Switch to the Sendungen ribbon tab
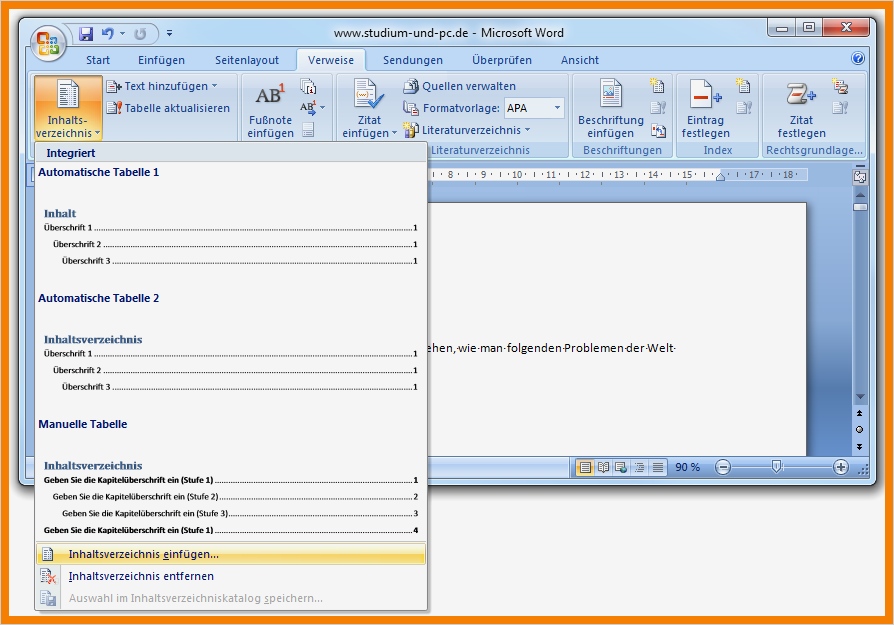 coord(413,59)
